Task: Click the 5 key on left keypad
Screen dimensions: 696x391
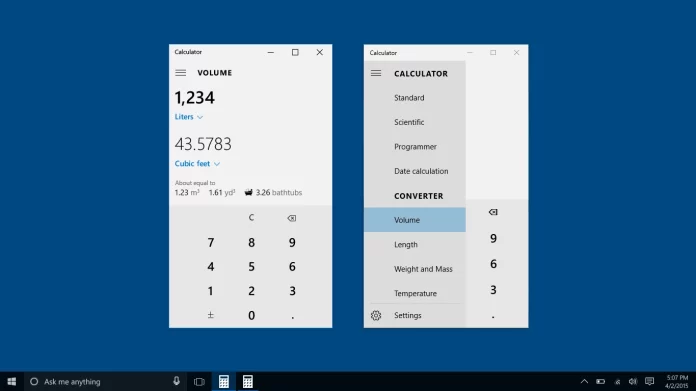Action: tap(251, 266)
